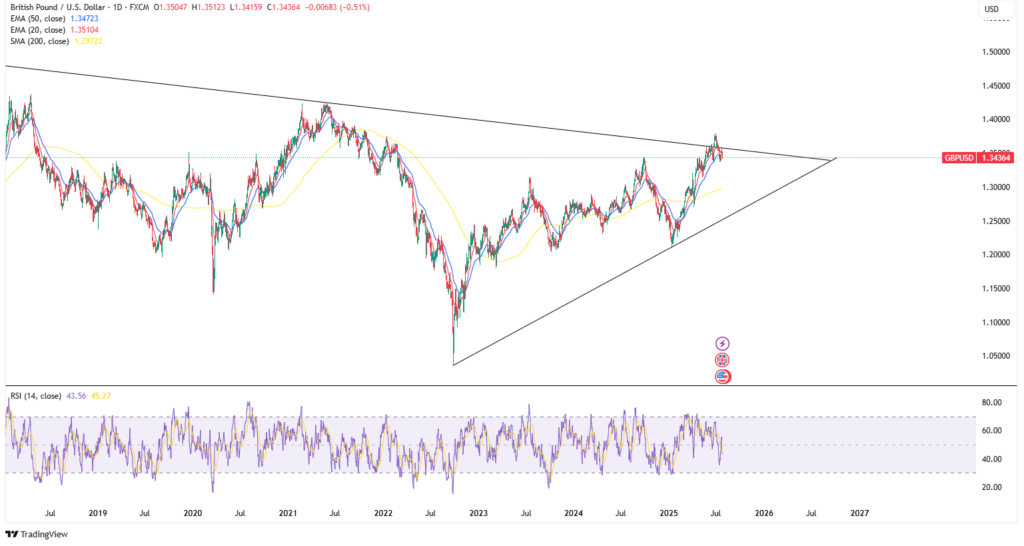This screenshot has width=1024, height=546.
Task: Click the UK flag economic event icon
Action: 722,360
